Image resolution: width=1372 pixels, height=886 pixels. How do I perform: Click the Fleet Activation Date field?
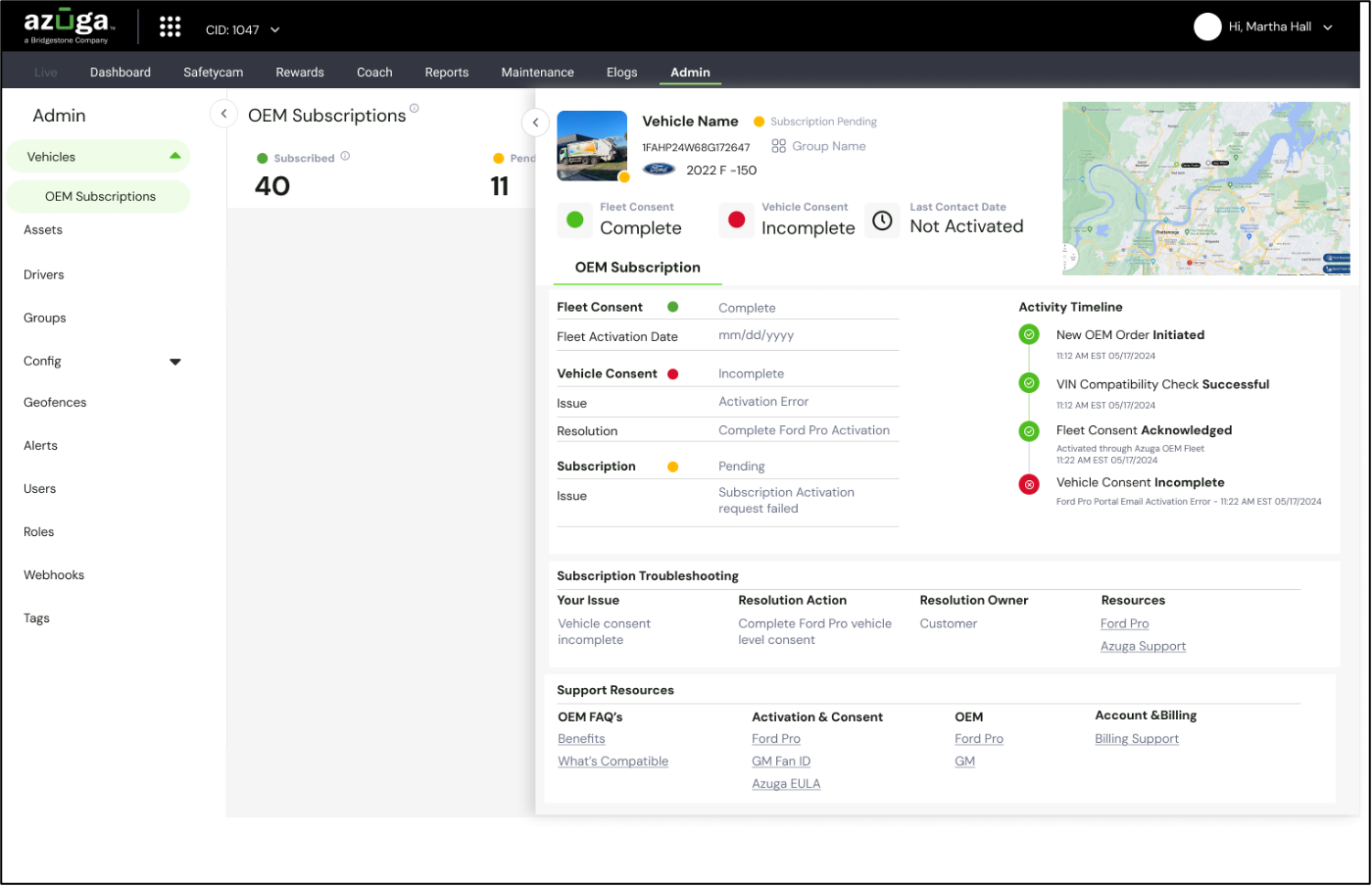(808, 335)
